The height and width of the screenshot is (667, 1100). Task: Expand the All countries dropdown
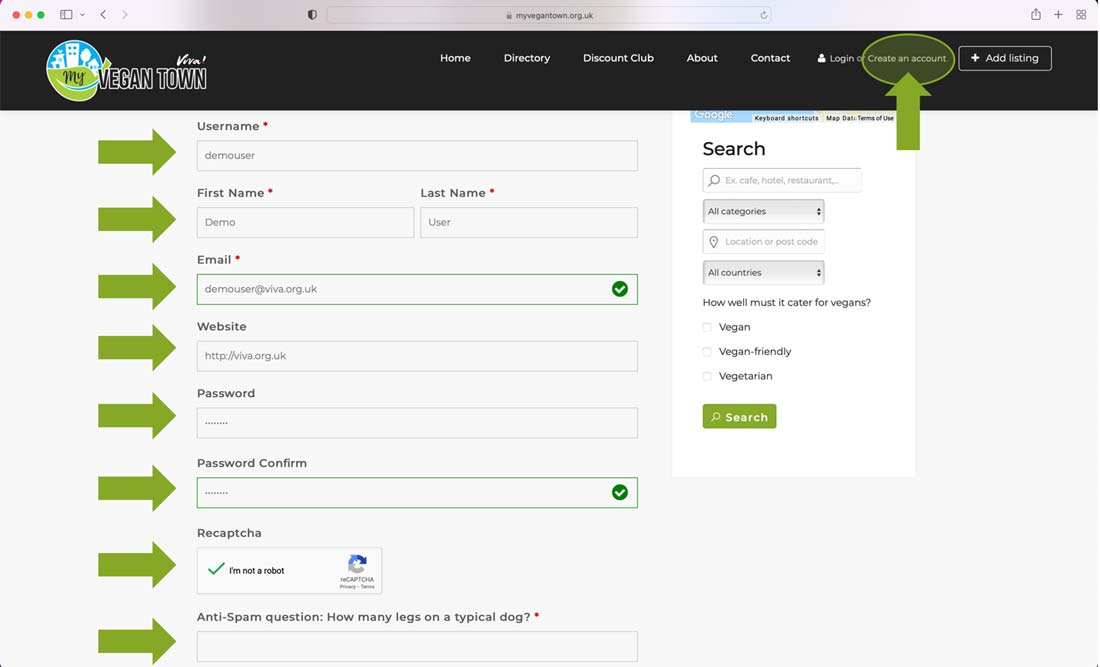763,273
